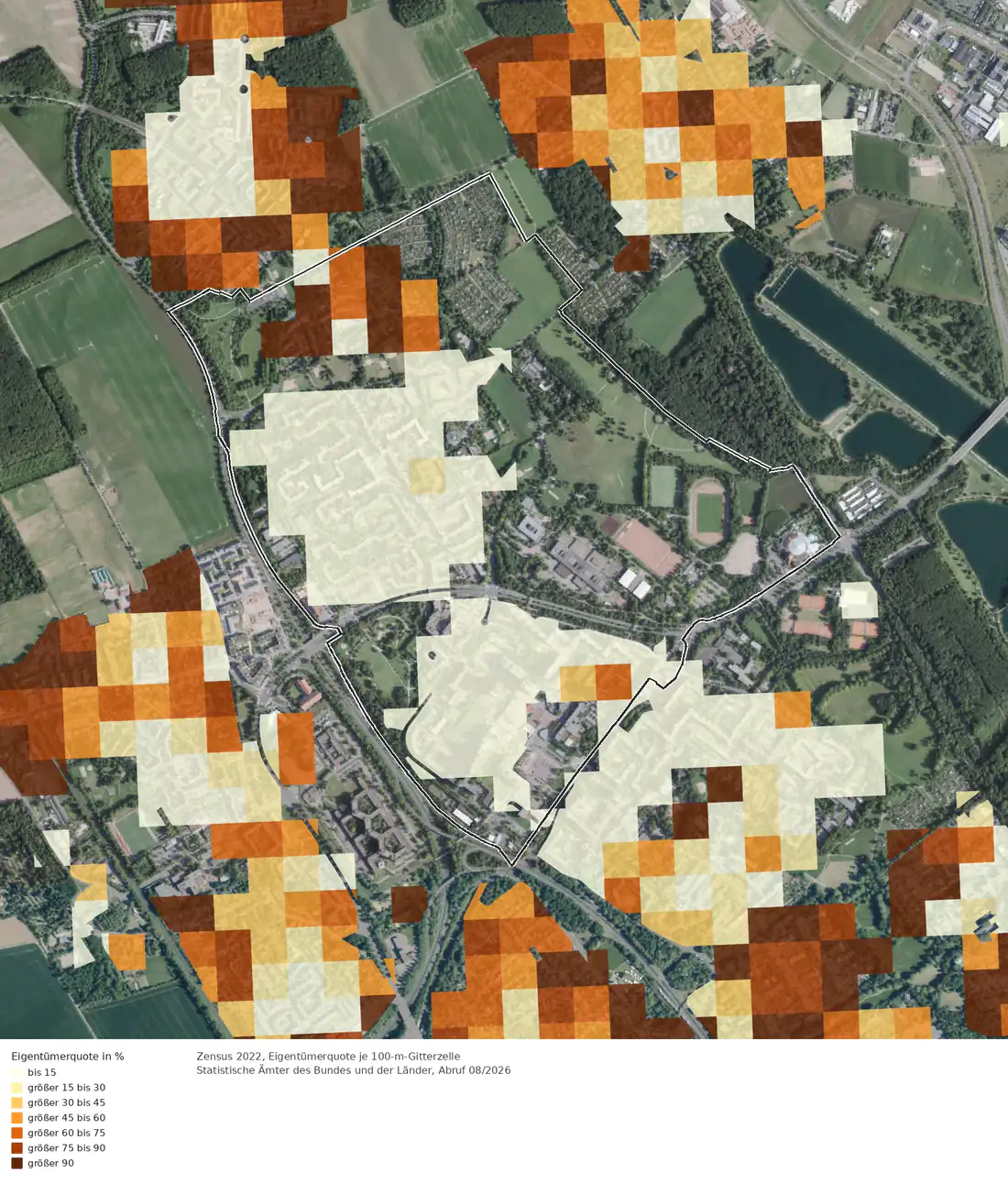Click the legend label "größer 60 bis 75"
The image size is (1008, 1184).
tap(67, 1133)
